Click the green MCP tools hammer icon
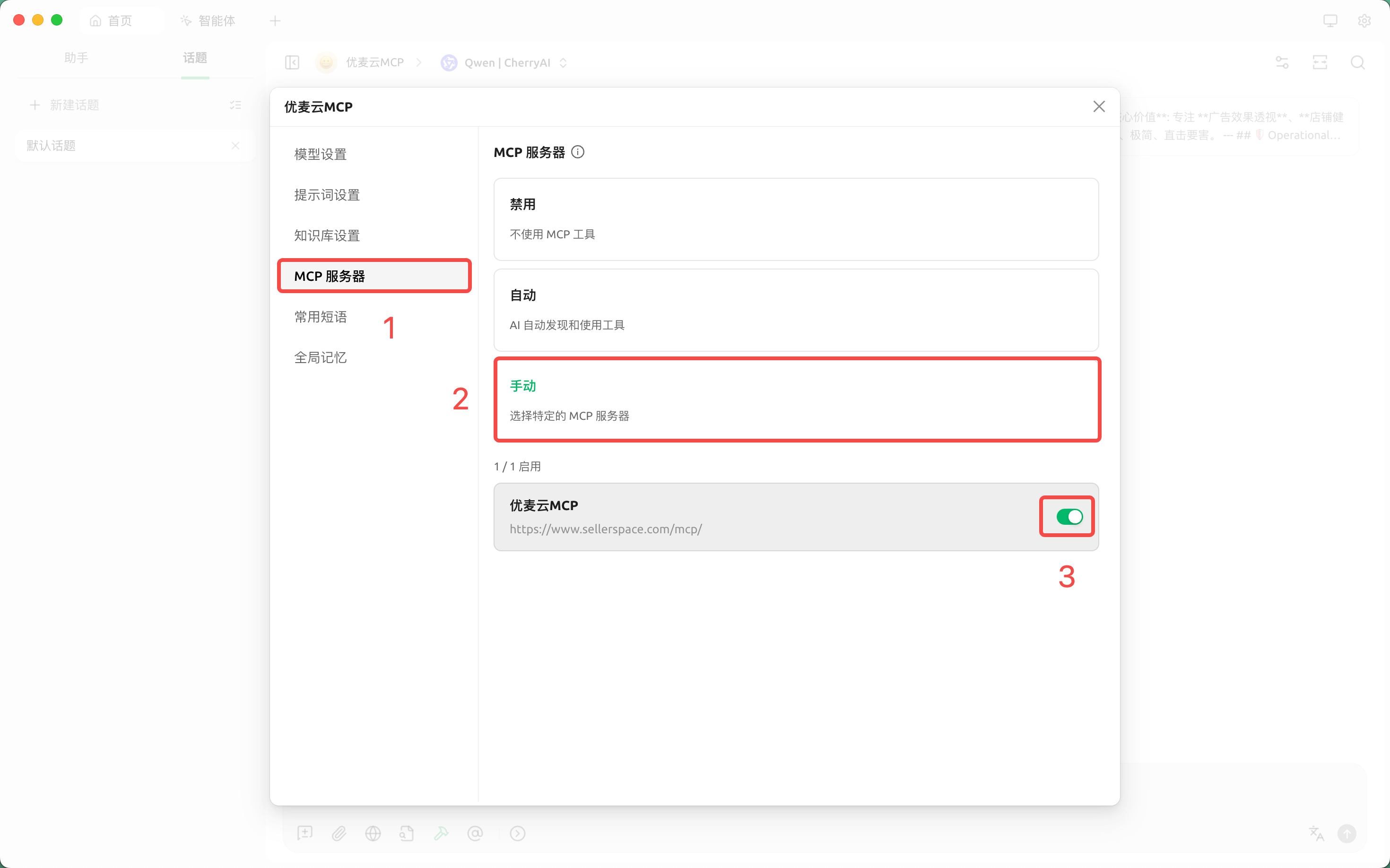The width and height of the screenshot is (1390, 868). (441, 833)
